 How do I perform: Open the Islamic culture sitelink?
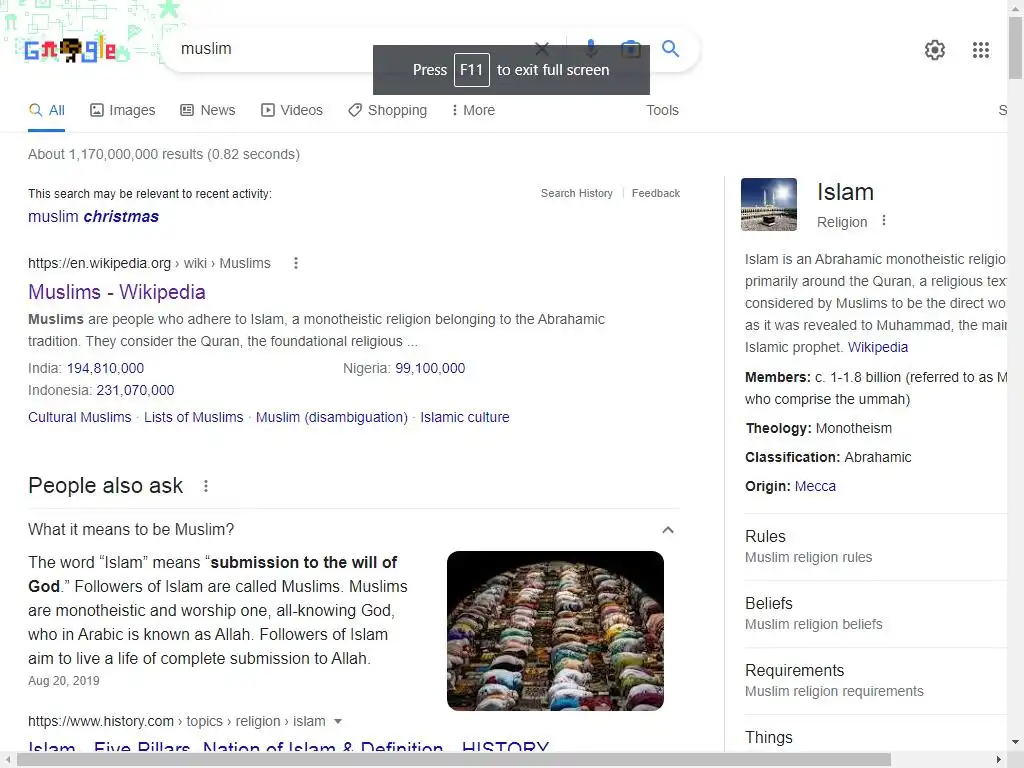465,417
